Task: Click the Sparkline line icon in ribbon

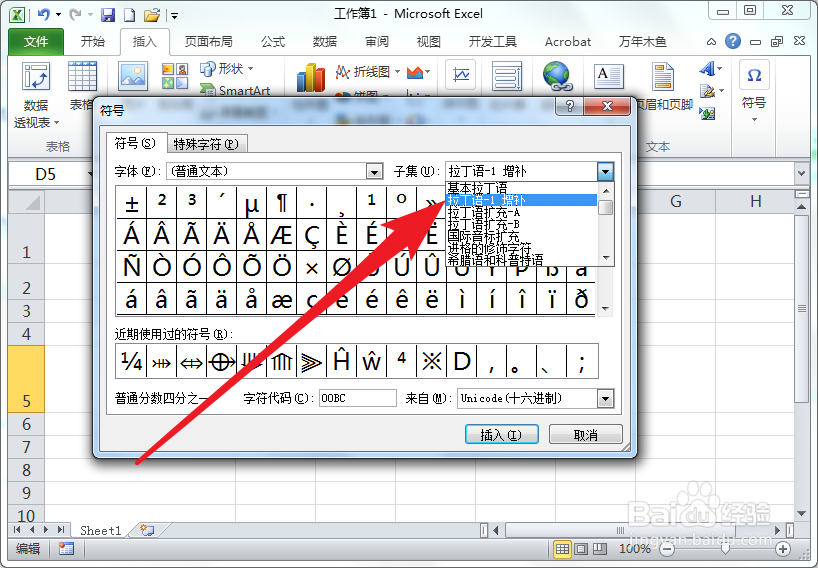Action: 461,76
